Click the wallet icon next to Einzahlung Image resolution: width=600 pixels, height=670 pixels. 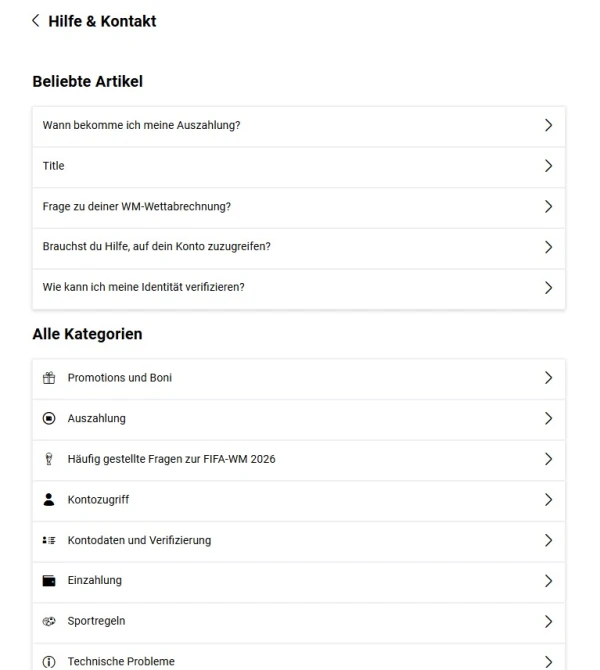[x=49, y=581]
